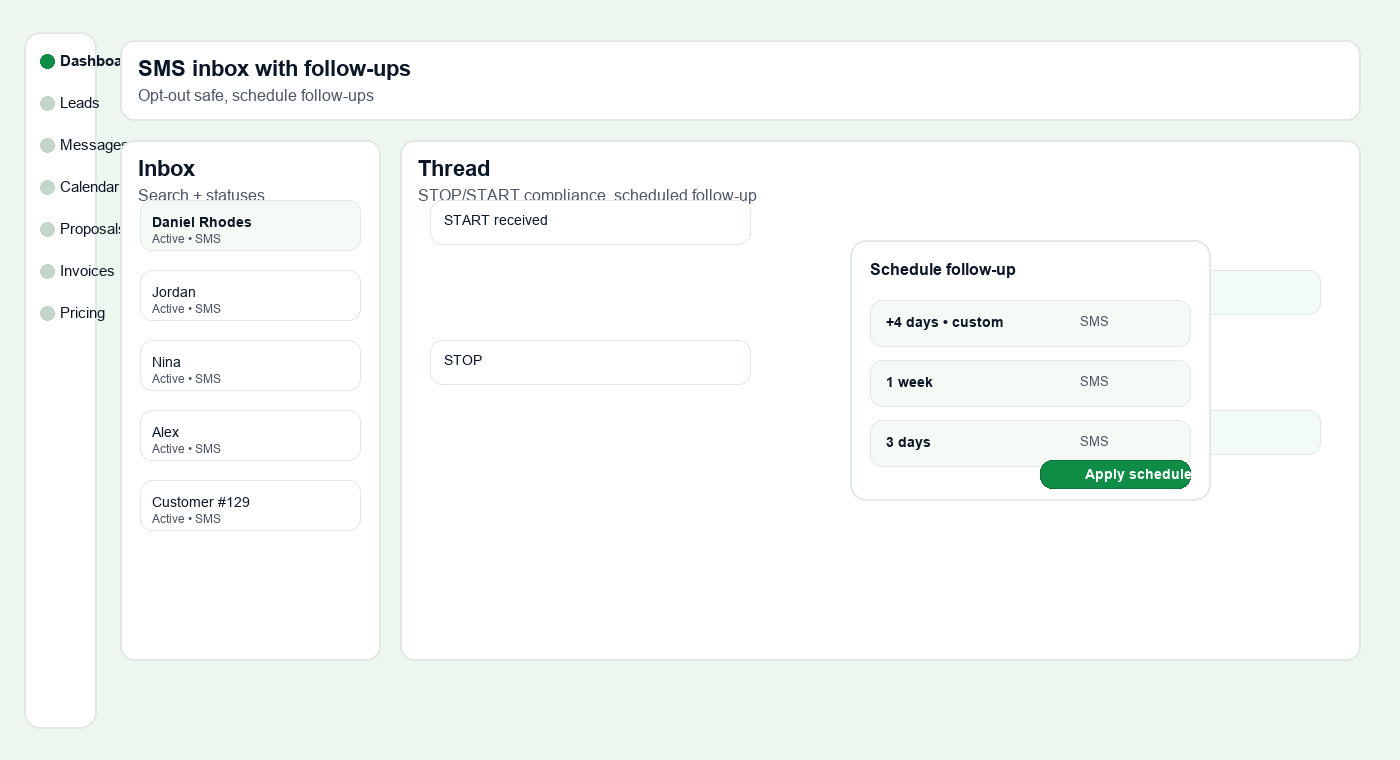Click the dot icon beside Pricing

[47, 314]
